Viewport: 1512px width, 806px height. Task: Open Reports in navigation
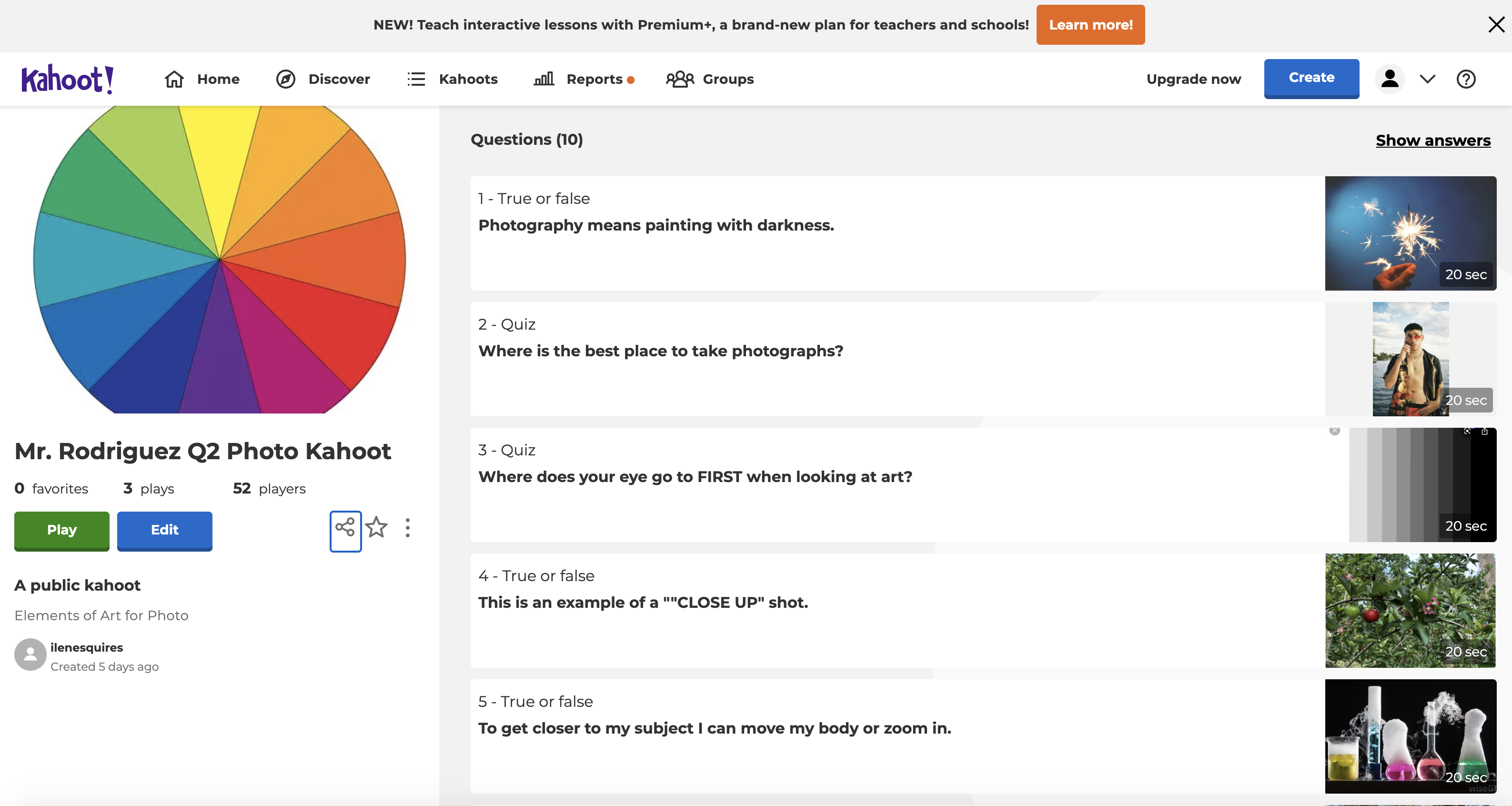pyautogui.click(x=584, y=79)
